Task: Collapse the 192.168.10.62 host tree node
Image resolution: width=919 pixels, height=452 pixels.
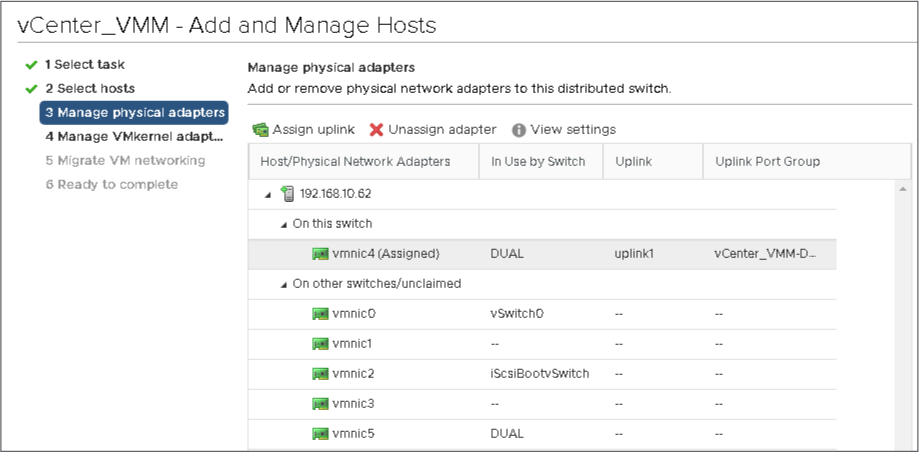Action: tap(268, 195)
